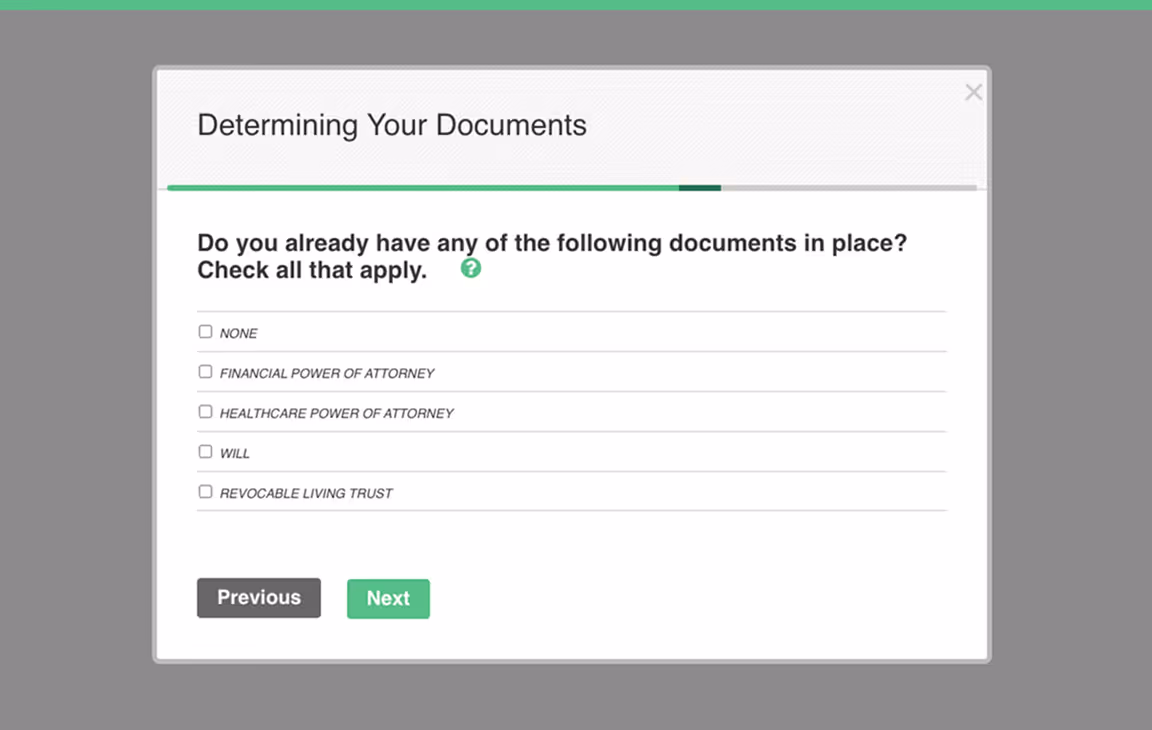Viewport: 1152px width, 730px height.
Task: Check the Revocable Living Trust box
Action: (x=205, y=491)
